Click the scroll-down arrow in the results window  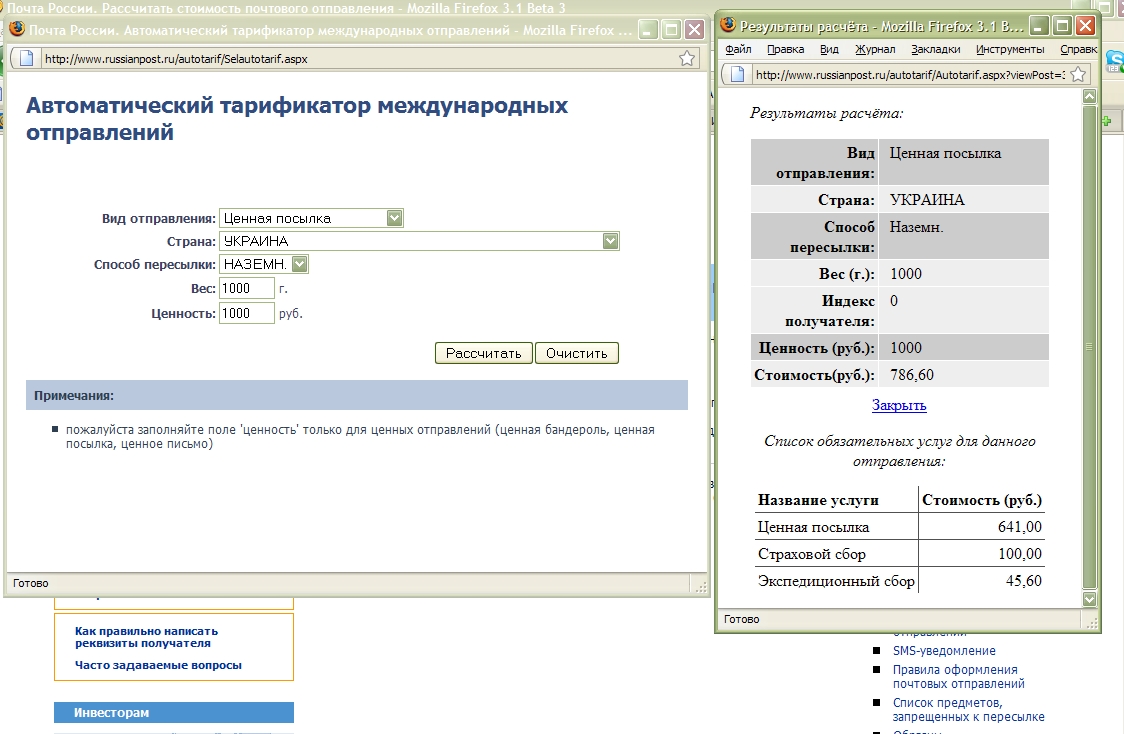[1090, 598]
